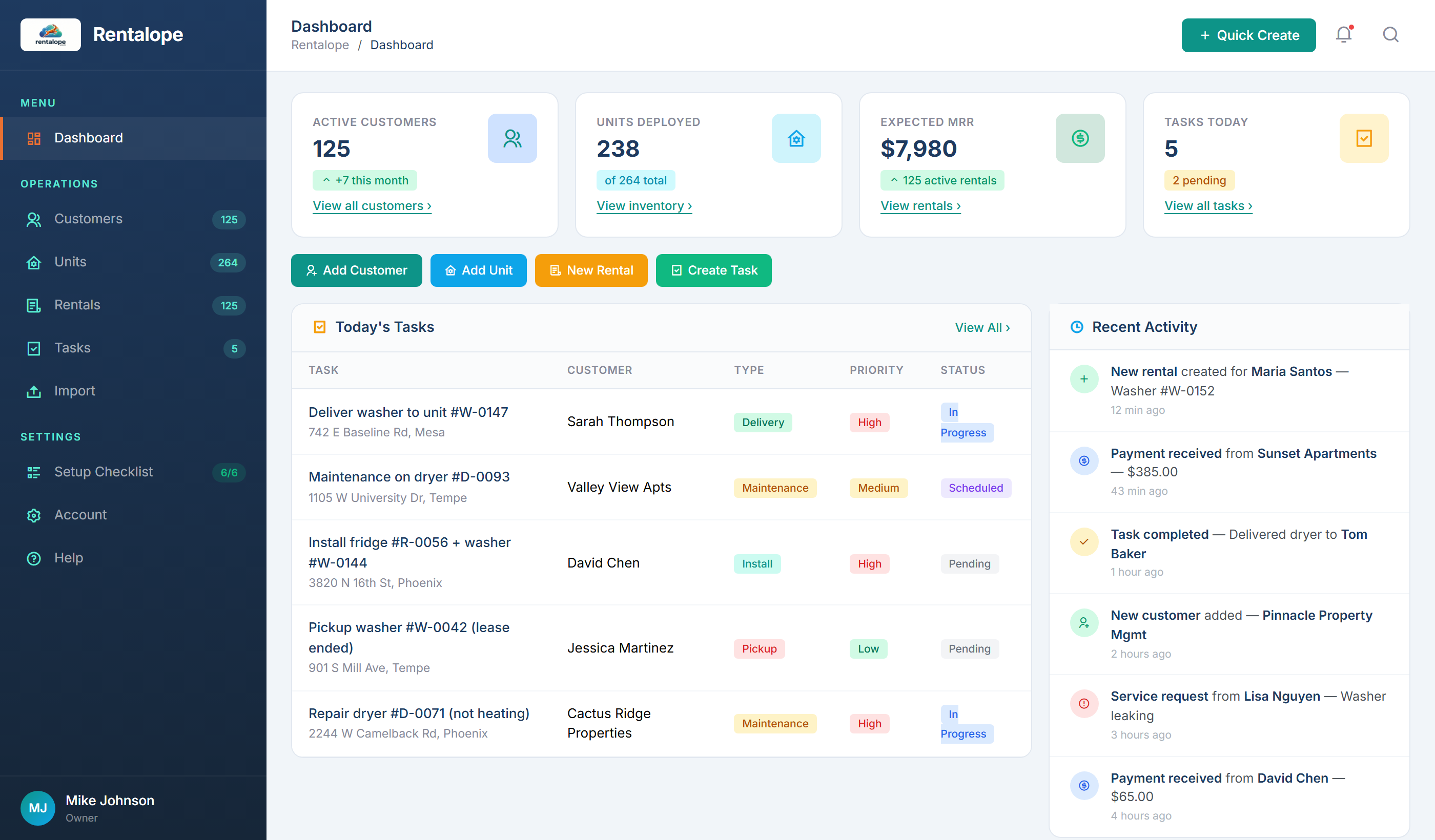Open the Rentals section in sidebar

(77, 305)
